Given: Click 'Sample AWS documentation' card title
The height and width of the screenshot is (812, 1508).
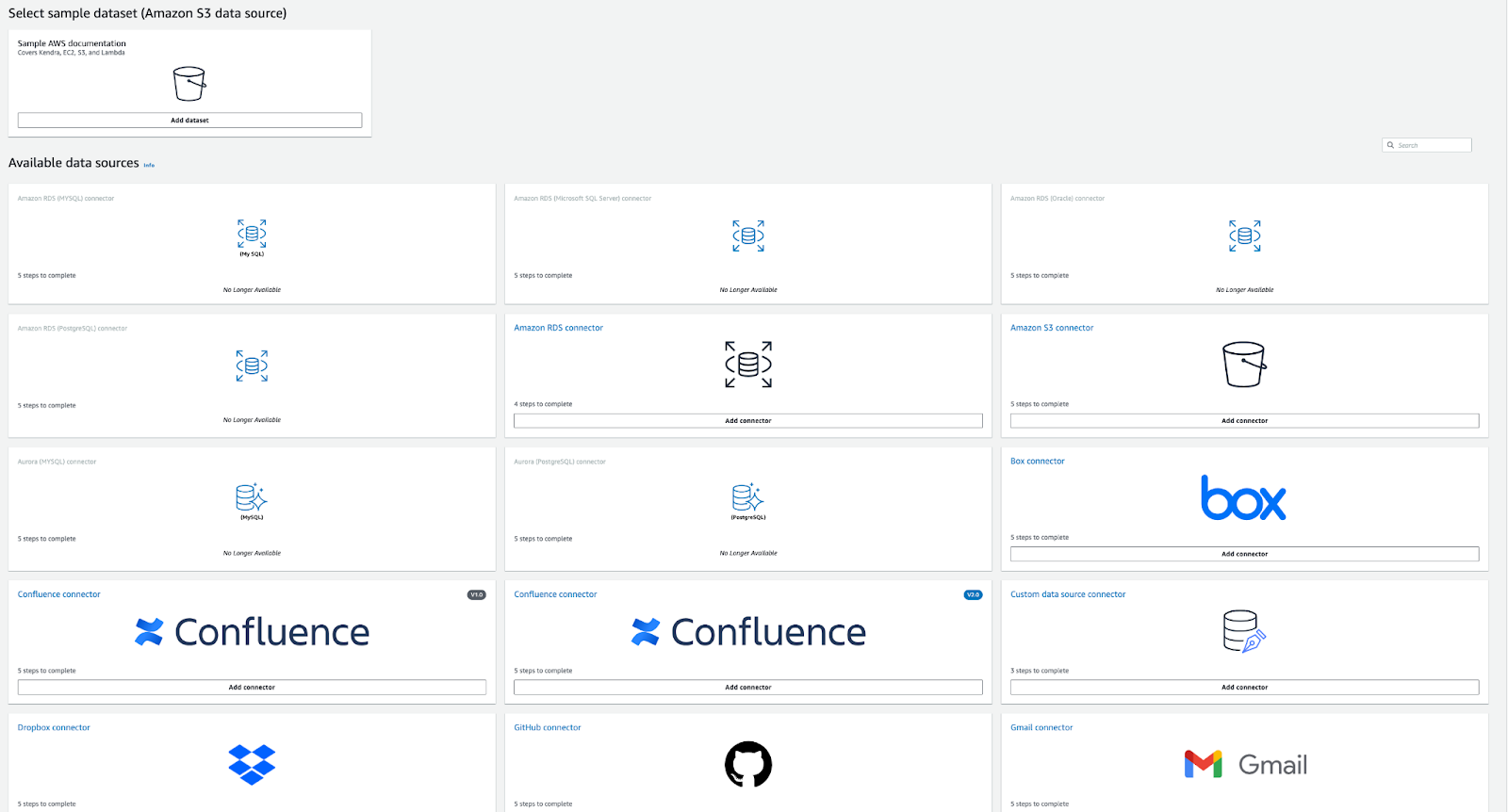Looking at the screenshot, I should pos(72,43).
